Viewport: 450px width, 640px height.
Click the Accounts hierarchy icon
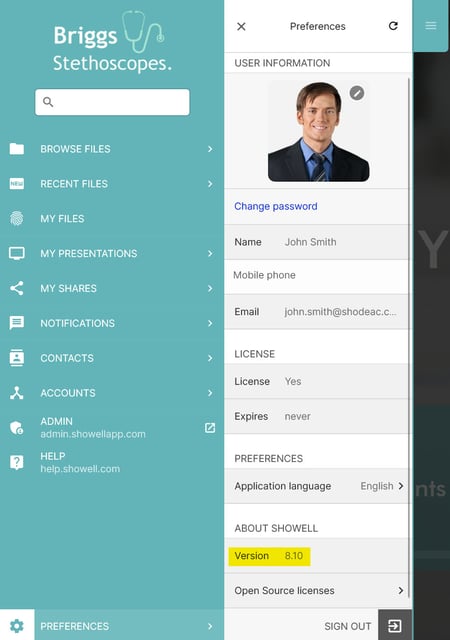click(x=17, y=393)
